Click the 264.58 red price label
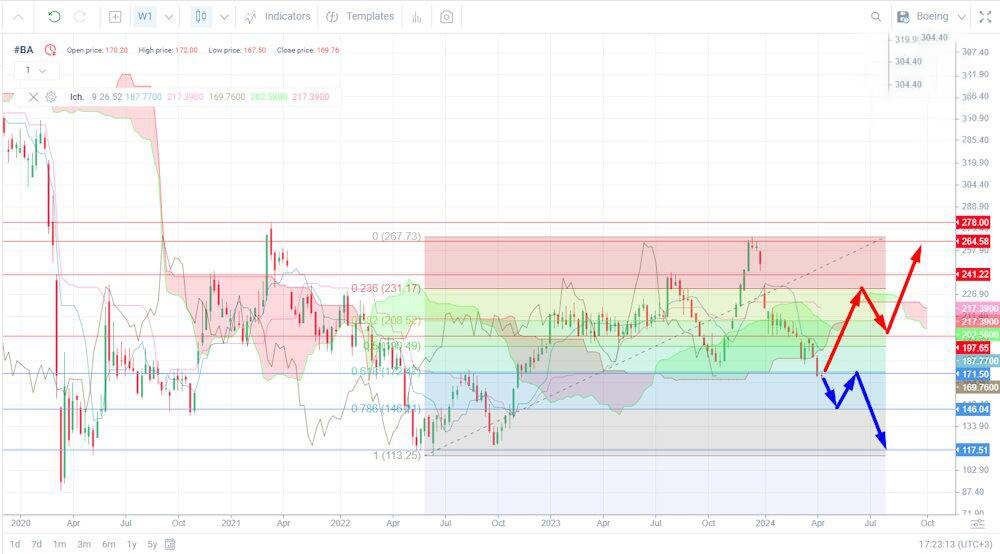The image size is (1000, 554). pyautogui.click(x=974, y=241)
